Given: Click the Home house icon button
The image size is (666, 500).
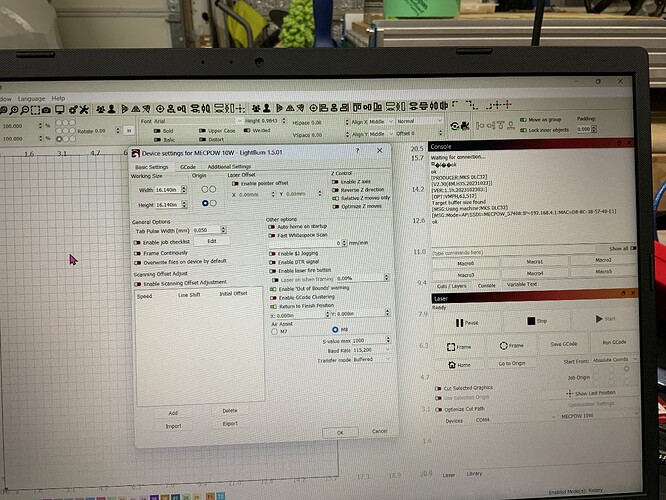Looking at the screenshot, I should tap(459, 364).
